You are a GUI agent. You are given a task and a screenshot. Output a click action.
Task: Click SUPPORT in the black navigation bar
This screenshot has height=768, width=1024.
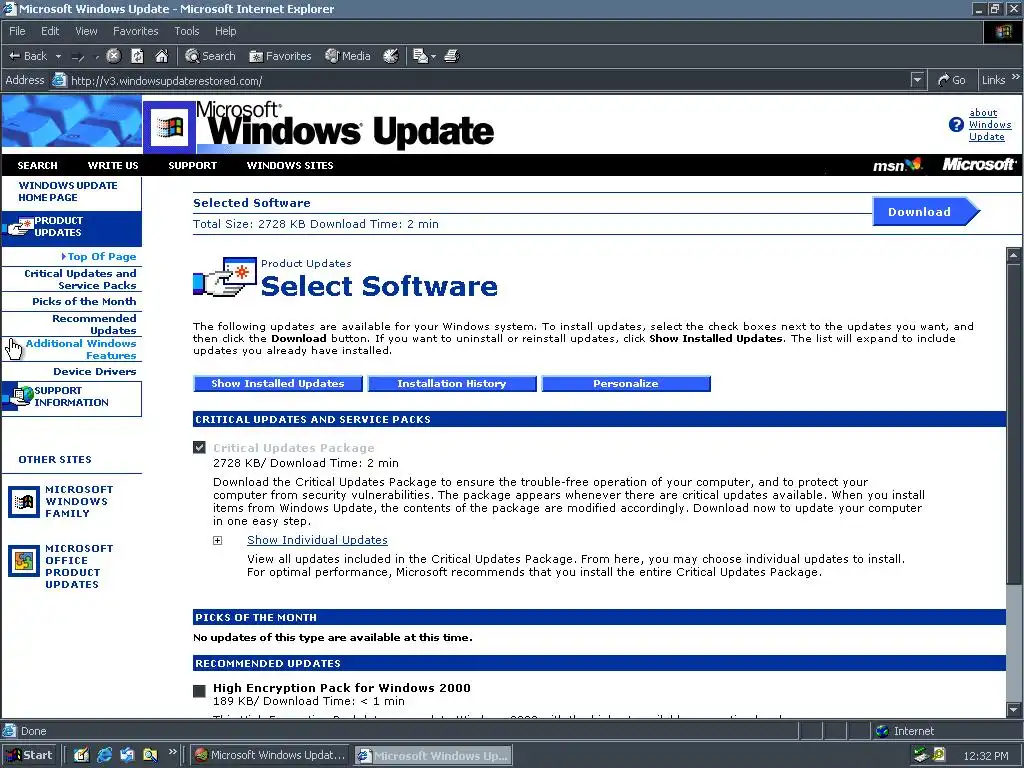(x=192, y=165)
